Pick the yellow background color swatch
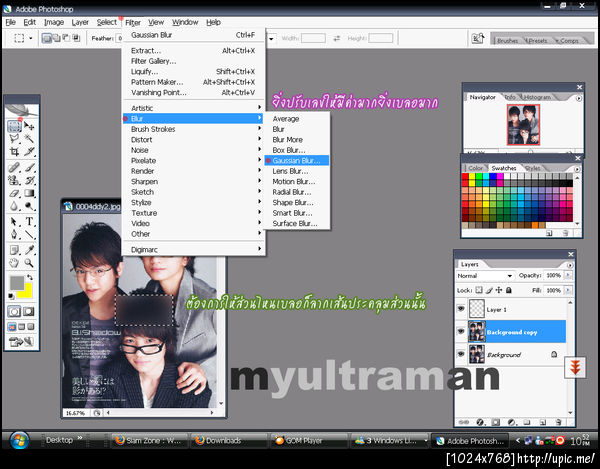This screenshot has width=600, height=469. [x=26, y=293]
